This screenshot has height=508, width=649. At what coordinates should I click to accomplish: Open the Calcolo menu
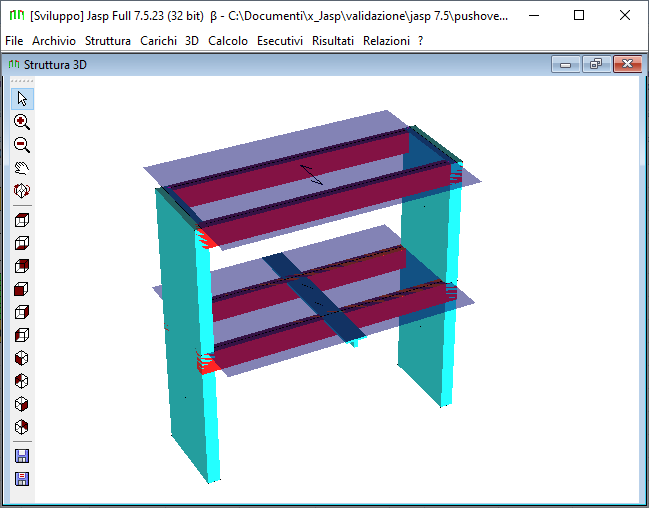228,41
